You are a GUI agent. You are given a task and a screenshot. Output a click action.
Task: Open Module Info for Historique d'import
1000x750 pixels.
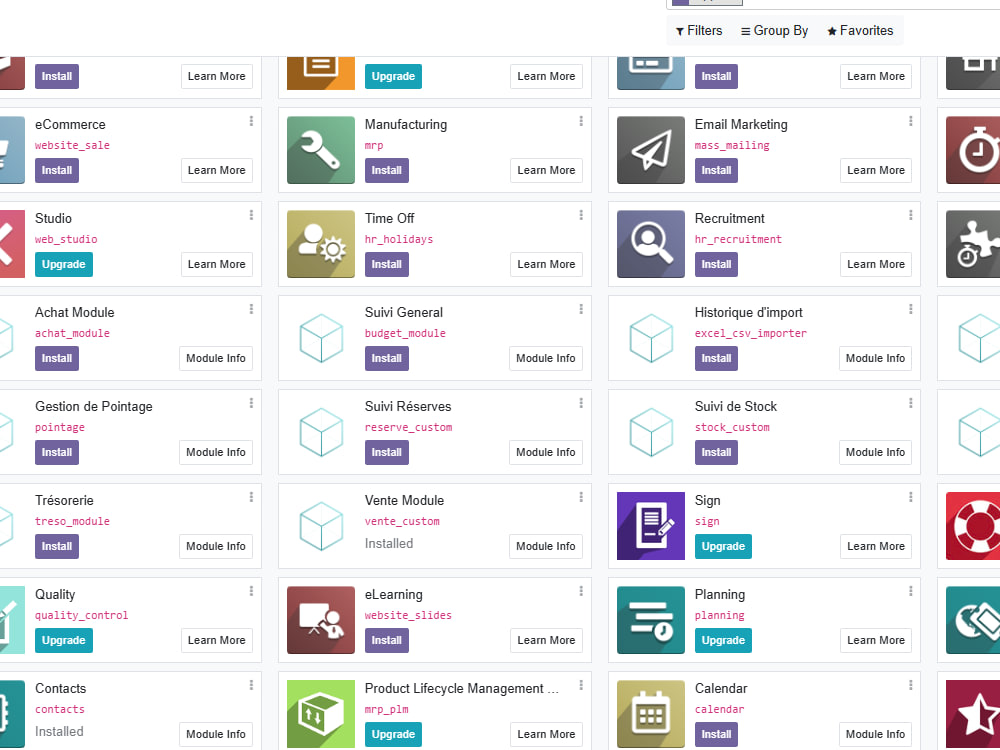coord(875,358)
